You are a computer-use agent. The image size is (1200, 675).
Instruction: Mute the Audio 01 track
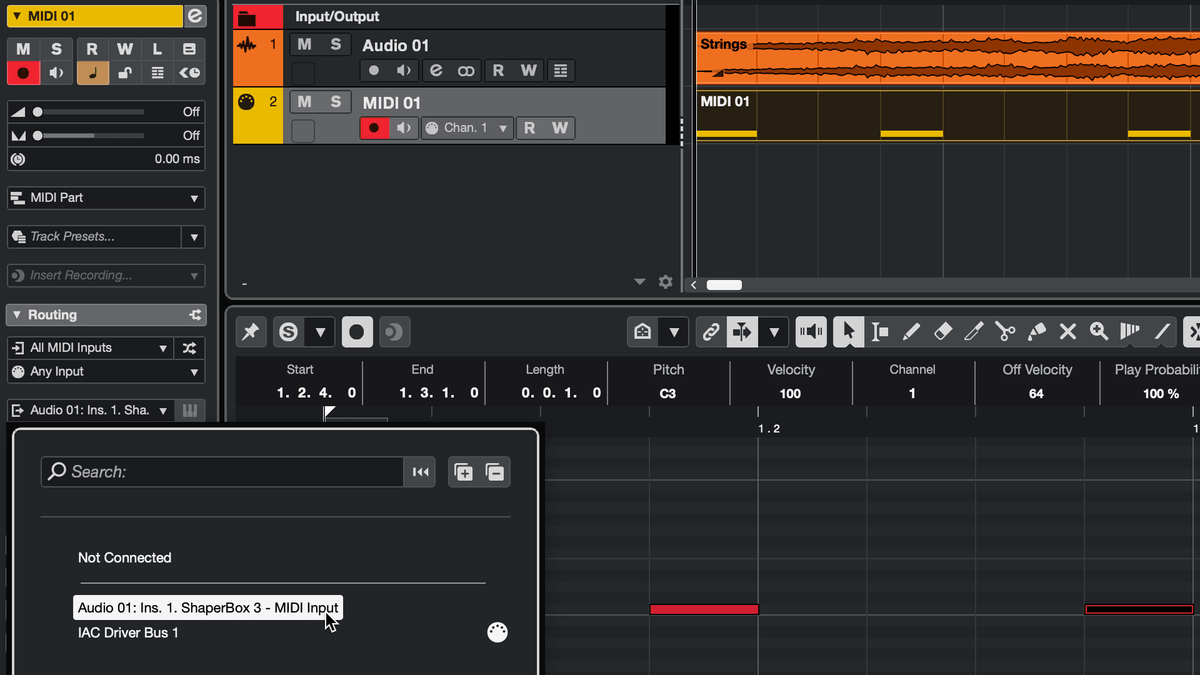point(305,45)
